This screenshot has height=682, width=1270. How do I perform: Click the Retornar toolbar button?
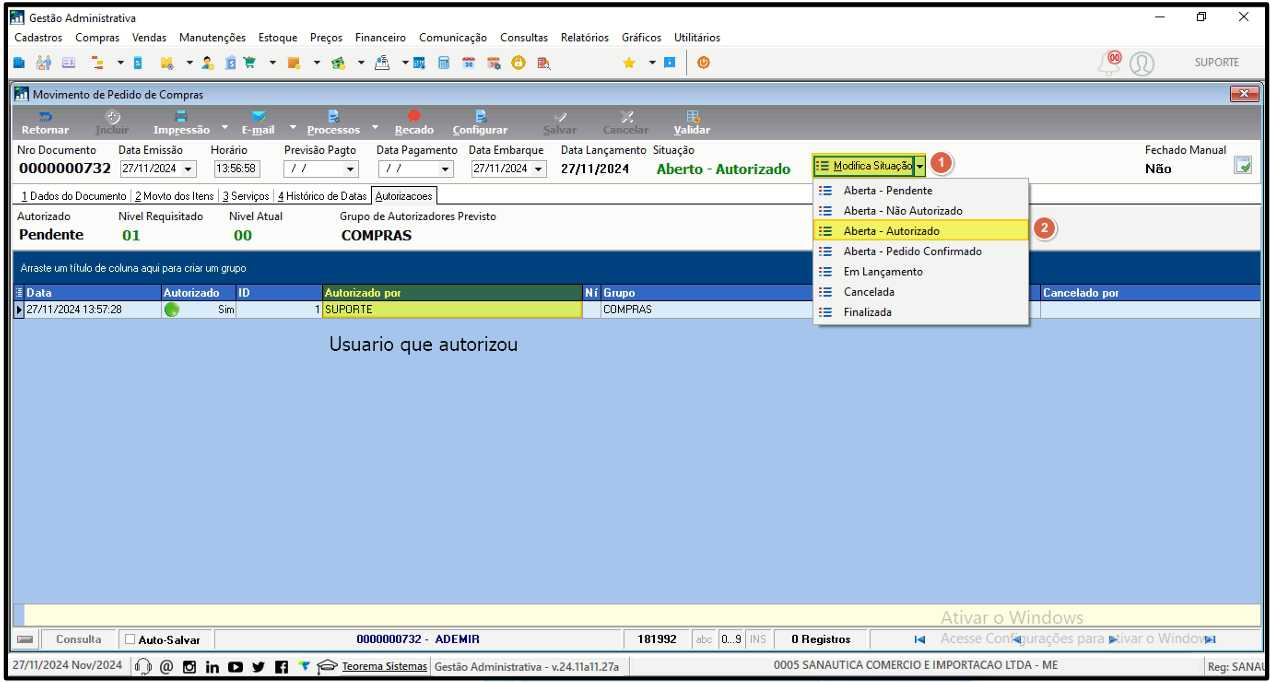click(x=45, y=123)
